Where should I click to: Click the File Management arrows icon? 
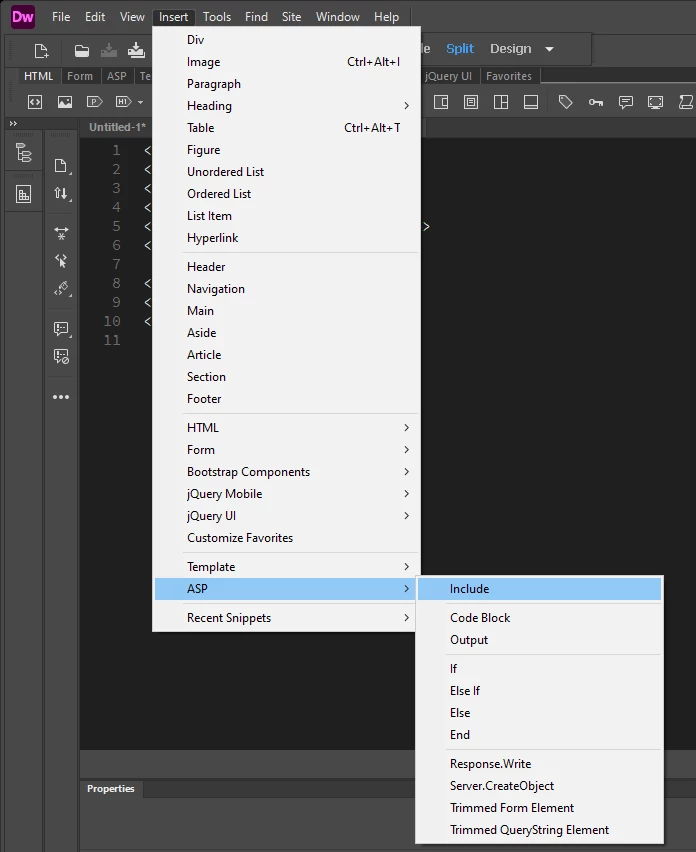(61, 193)
